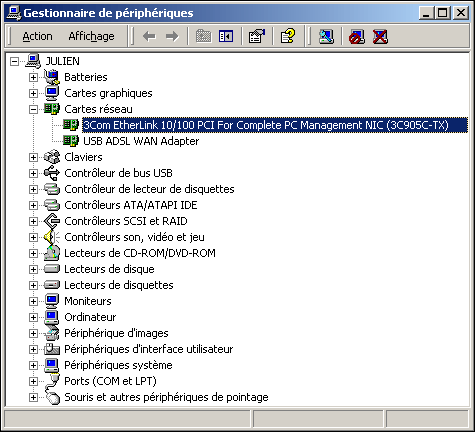
Task: Toggle console tree show/hide toolbar icon
Action: pos(226,36)
